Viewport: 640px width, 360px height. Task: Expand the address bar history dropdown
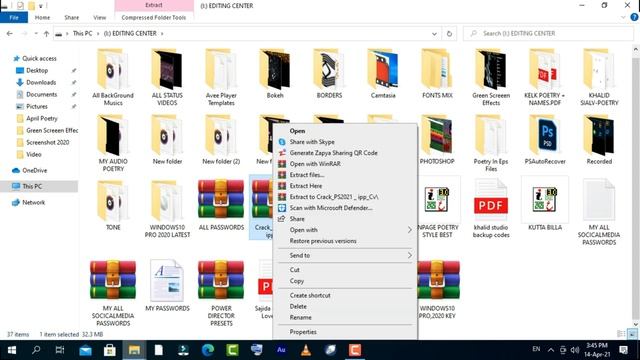434,33
